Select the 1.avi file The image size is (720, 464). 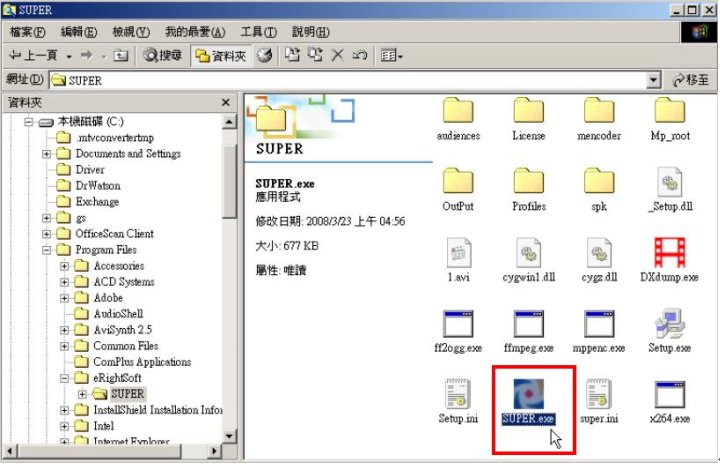pos(458,260)
